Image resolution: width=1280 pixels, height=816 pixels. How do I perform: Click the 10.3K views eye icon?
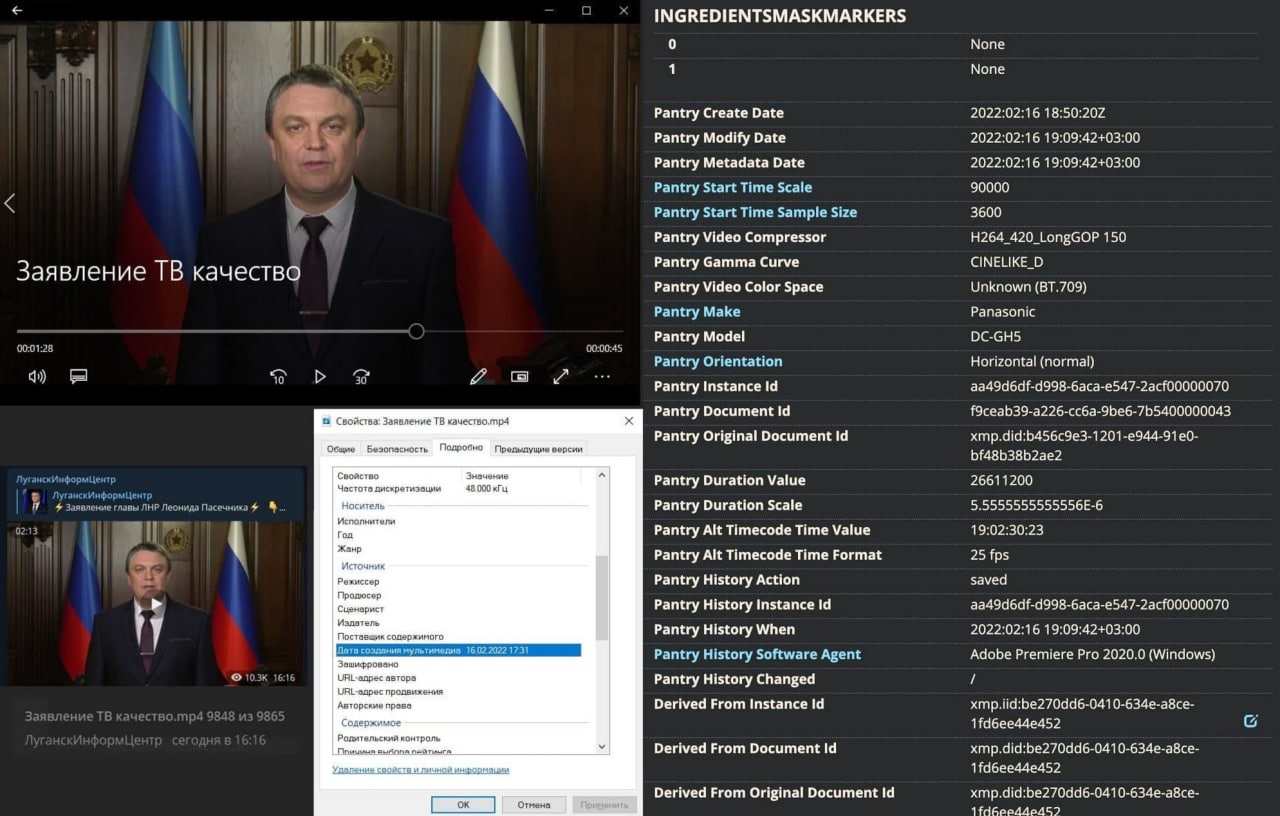236,677
